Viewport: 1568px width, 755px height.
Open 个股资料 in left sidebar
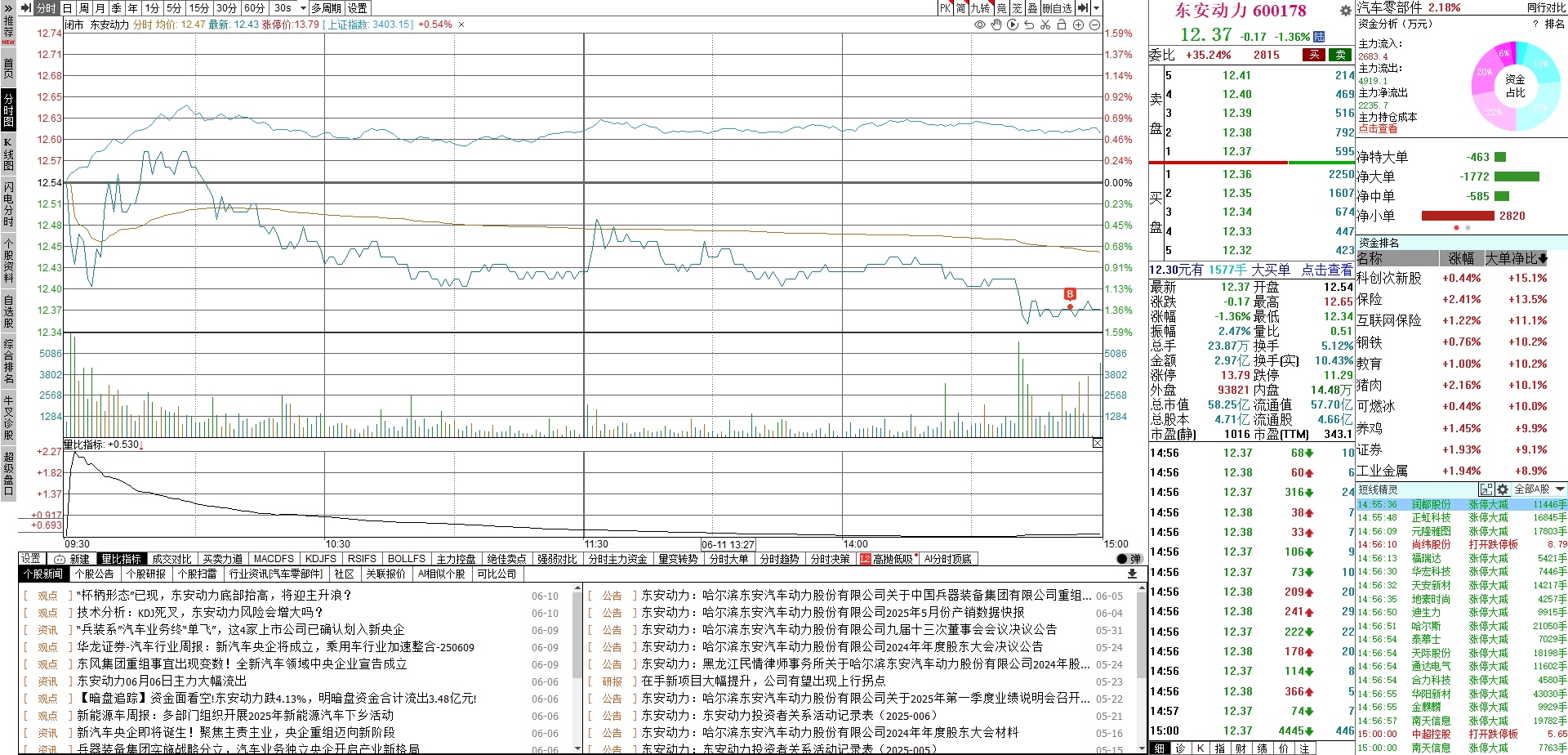coord(8,261)
